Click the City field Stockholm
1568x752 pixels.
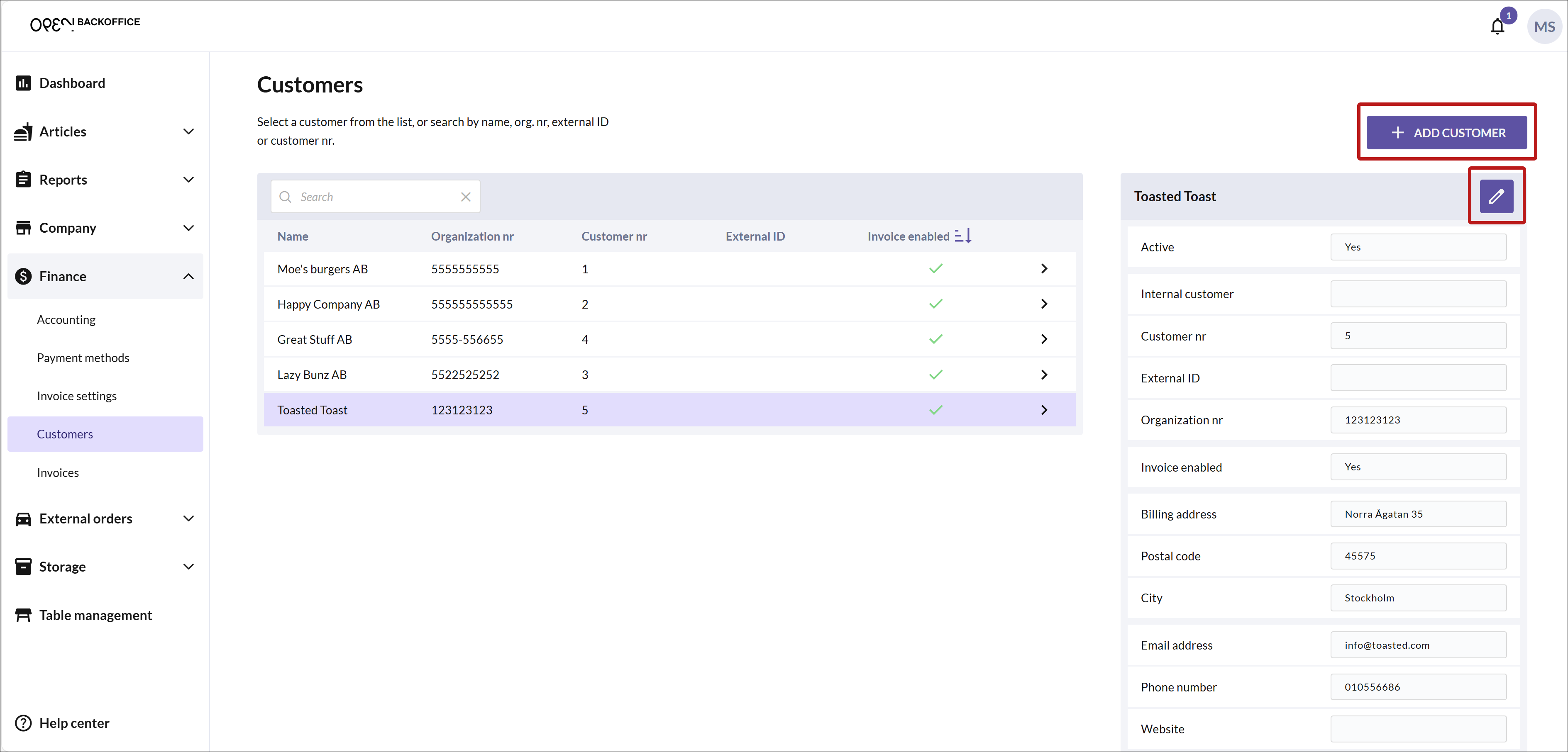click(x=1418, y=597)
